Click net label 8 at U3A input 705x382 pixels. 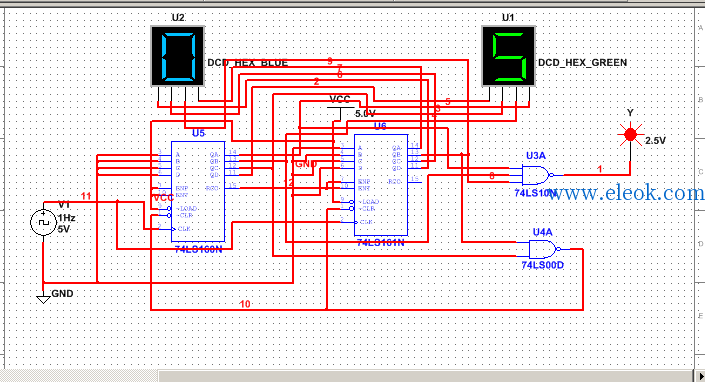tap(492, 176)
